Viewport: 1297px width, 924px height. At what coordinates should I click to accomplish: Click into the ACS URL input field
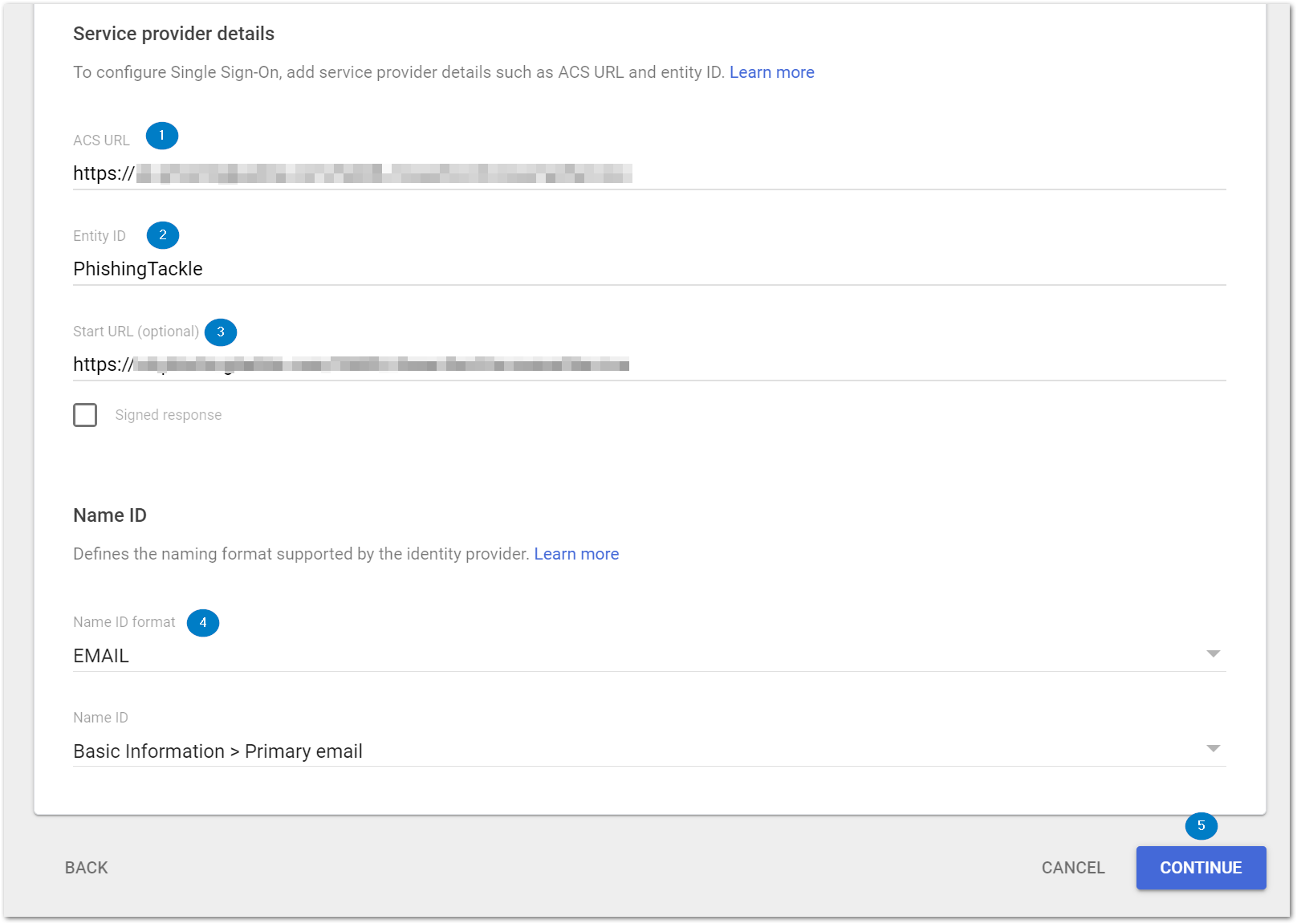[x=648, y=173]
